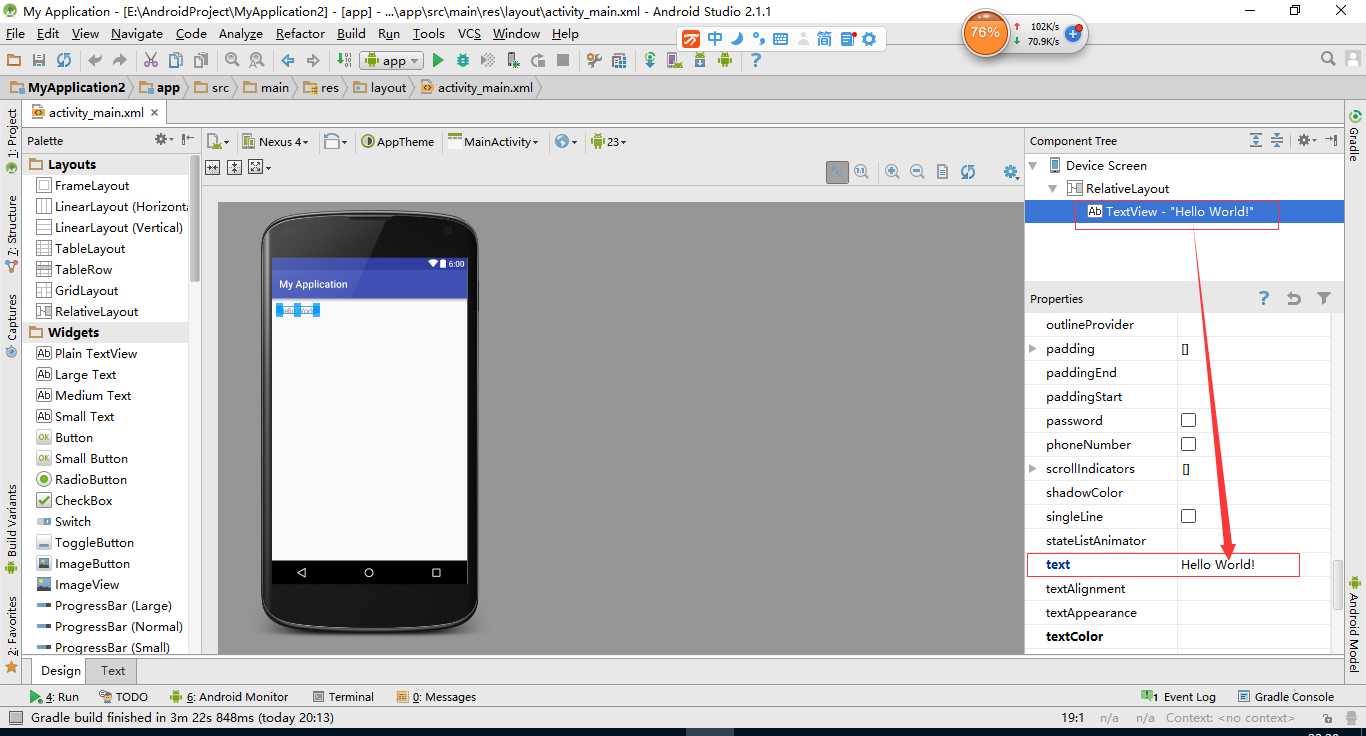Refresh the layout preview
The height and width of the screenshot is (736, 1366).
pyautogui.click(x=968, y=172)
